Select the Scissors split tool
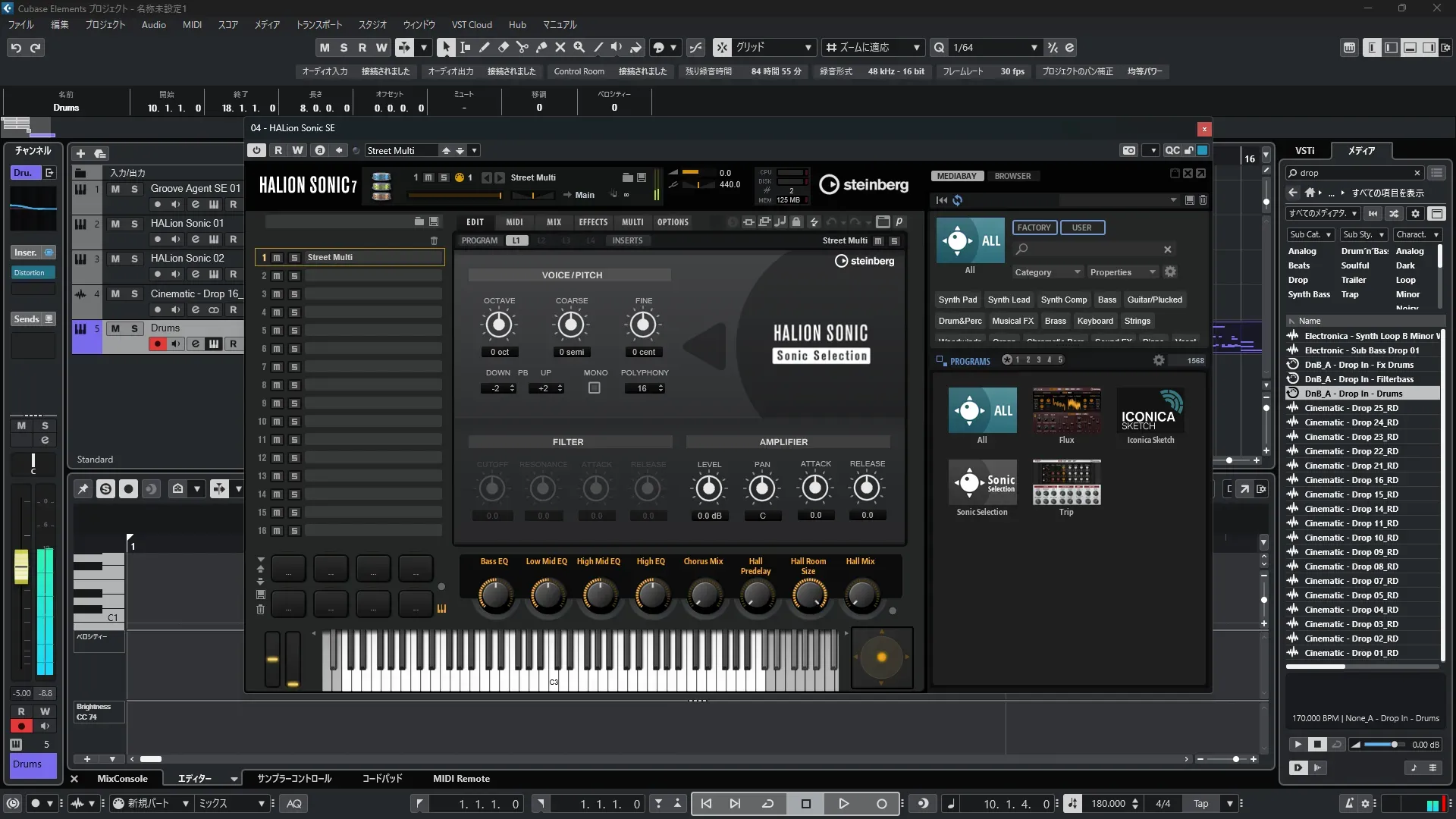Image resolution: width=1456 pixels, height=819 pixels. (x=522, y=47)
